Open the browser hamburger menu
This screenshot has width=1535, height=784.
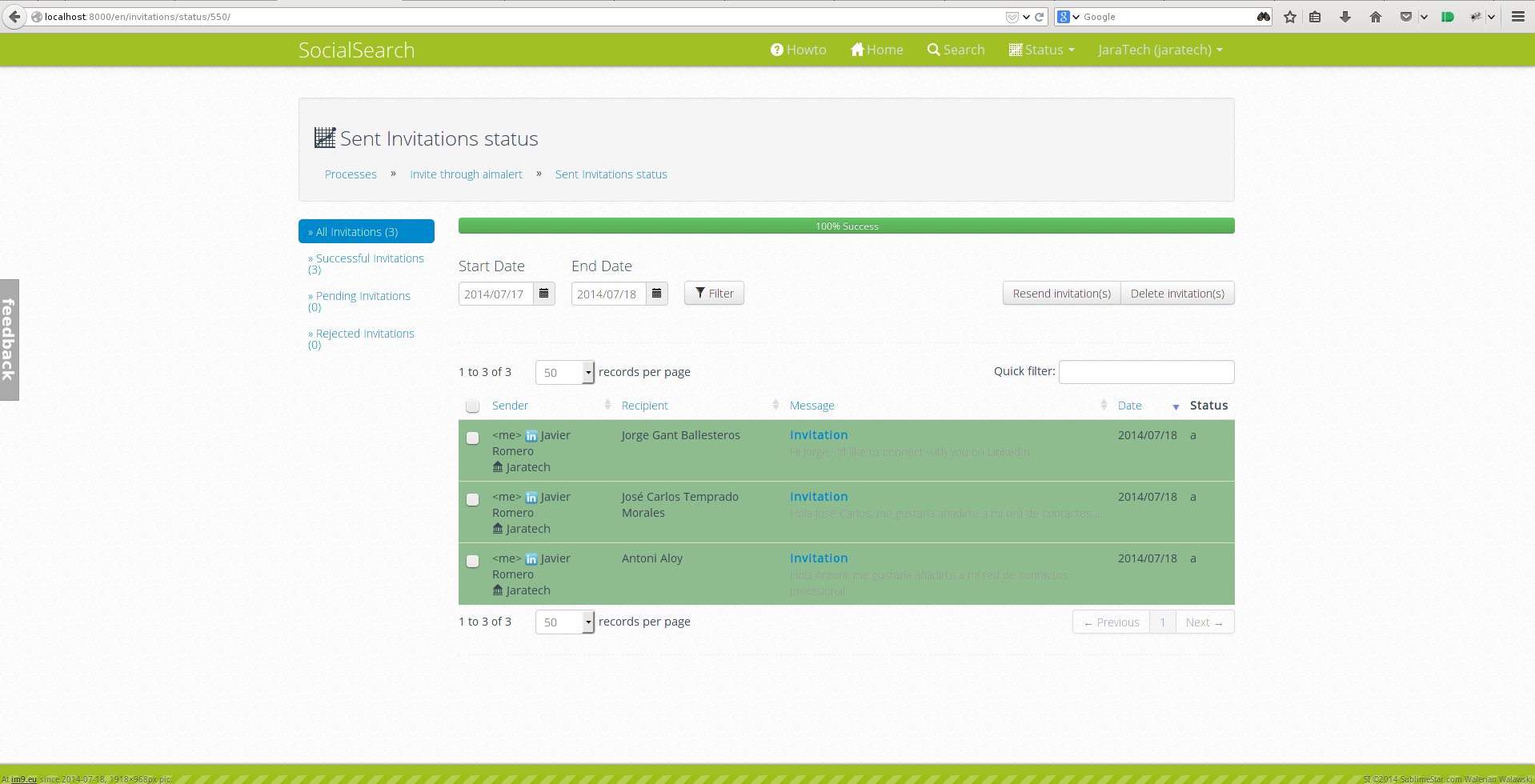coord(1517,17)
